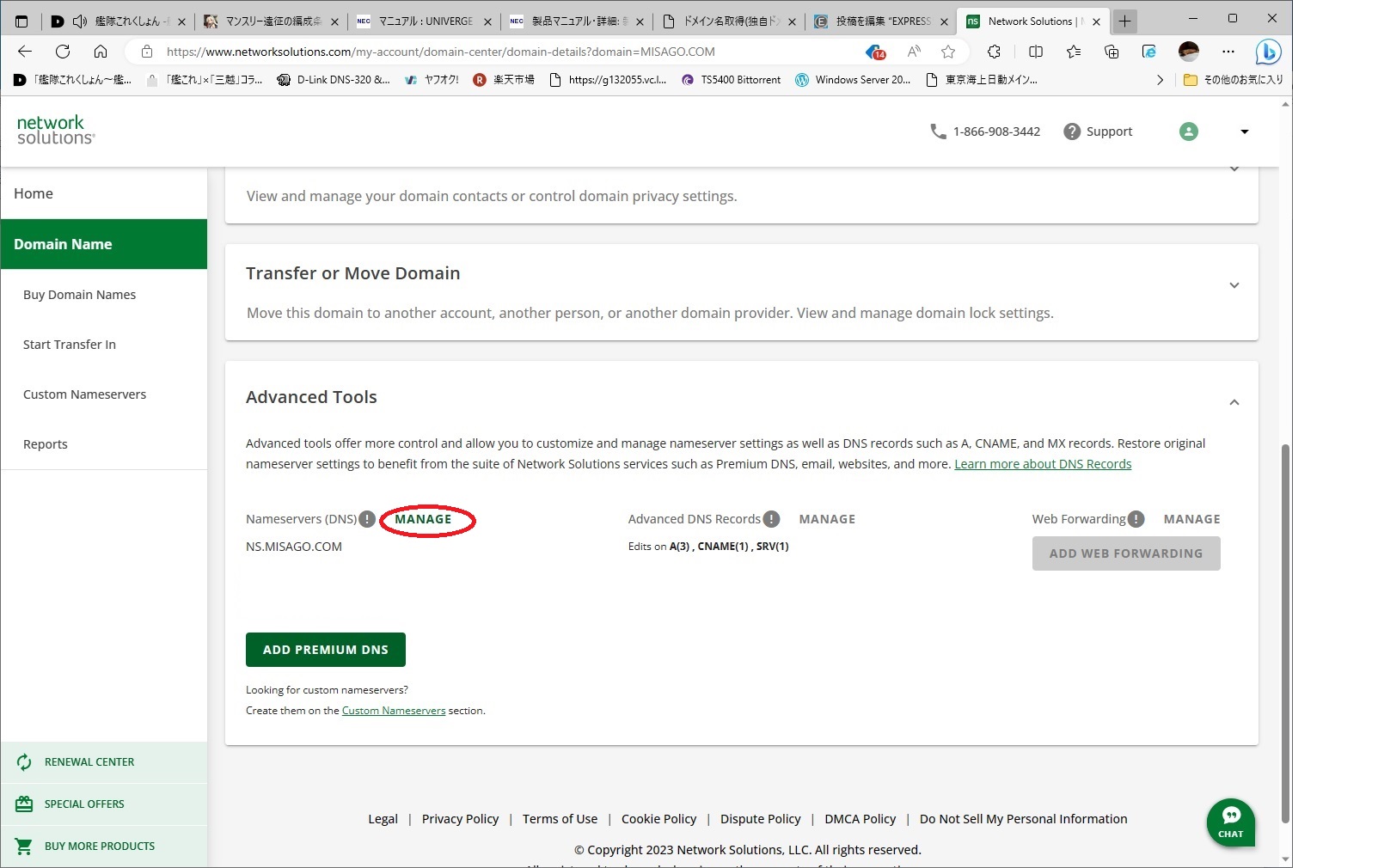Screen dimensions: 1378x868
Task: Show info icon for Advanced DNS Records
Action: 772,519
